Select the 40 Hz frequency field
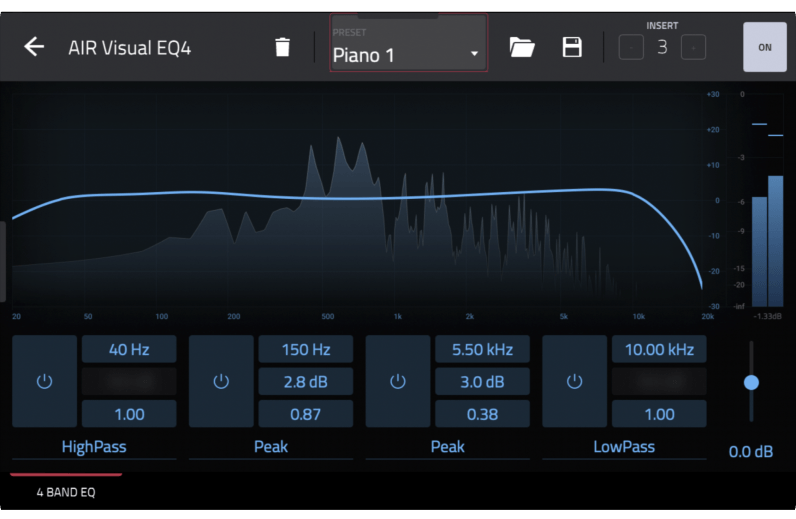The image size is (796, 519). [129, 349]
